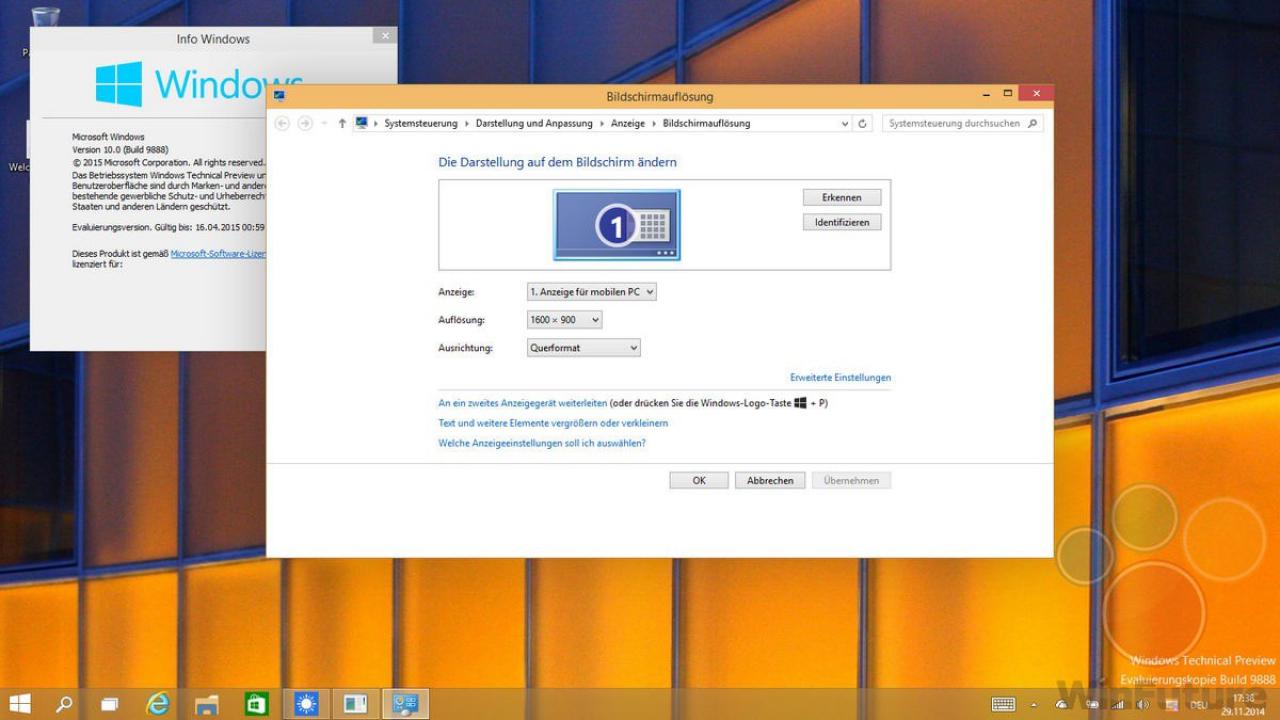Click the Version 10.0 (Build 9888) text

point(120,149)
